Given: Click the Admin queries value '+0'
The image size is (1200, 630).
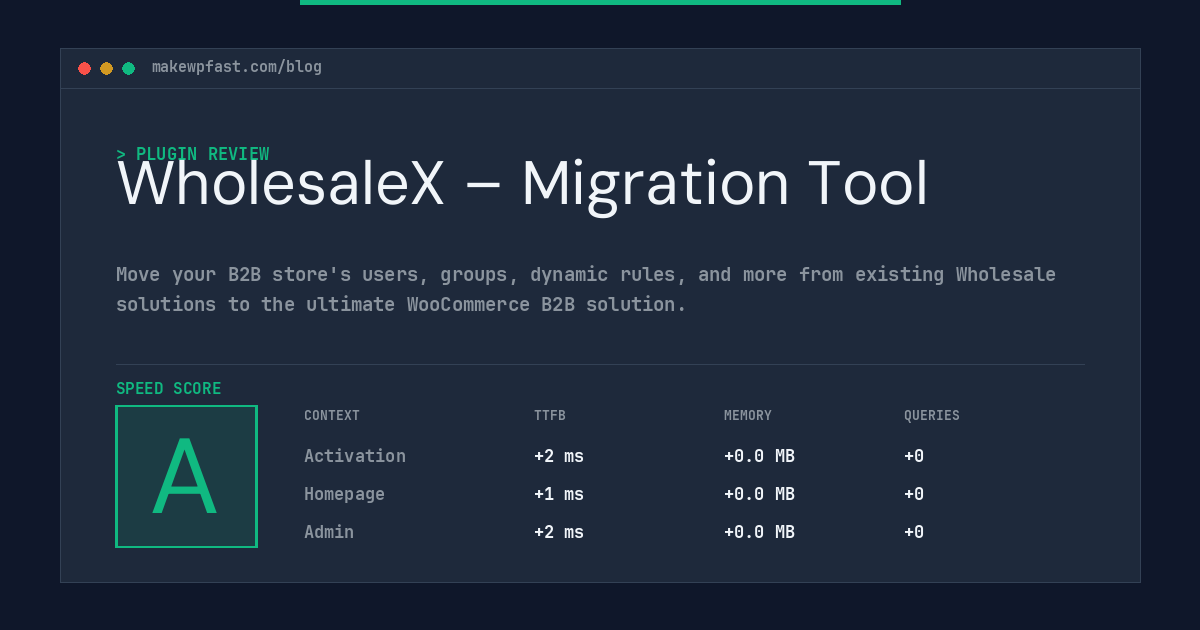Looking at the screenshot, I should coord(914,532).
